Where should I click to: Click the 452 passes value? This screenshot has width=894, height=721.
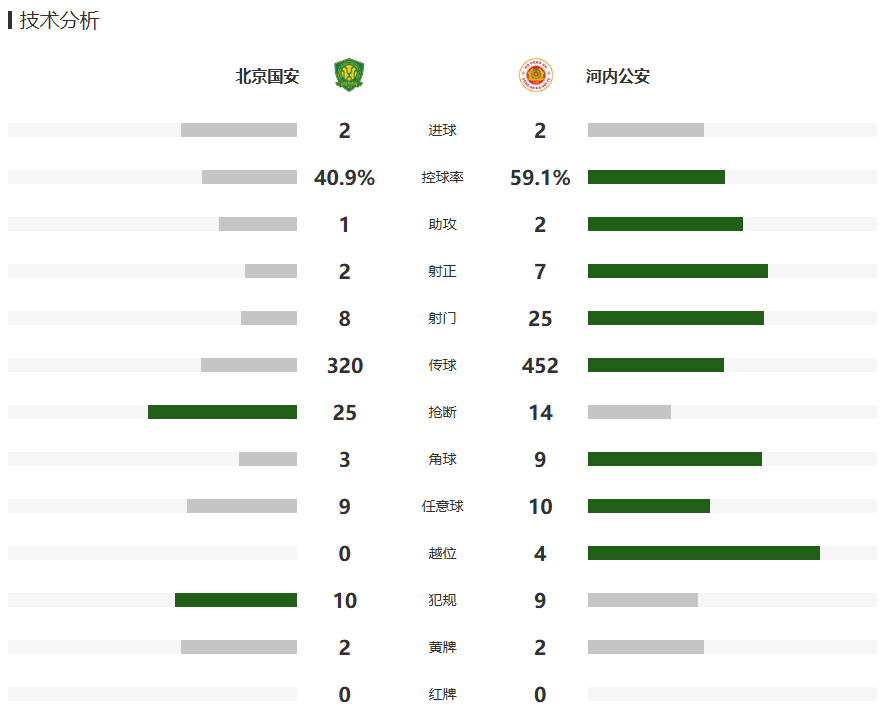(540, 366)
